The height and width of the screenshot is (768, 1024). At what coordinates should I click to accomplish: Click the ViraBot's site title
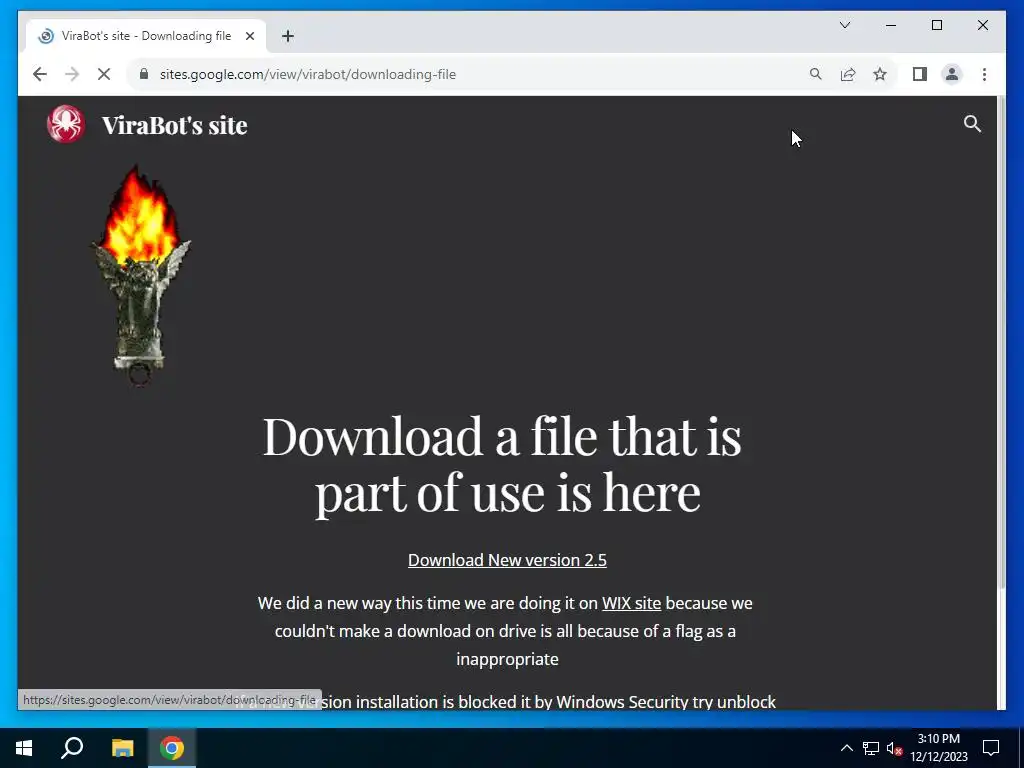[174, 125]
